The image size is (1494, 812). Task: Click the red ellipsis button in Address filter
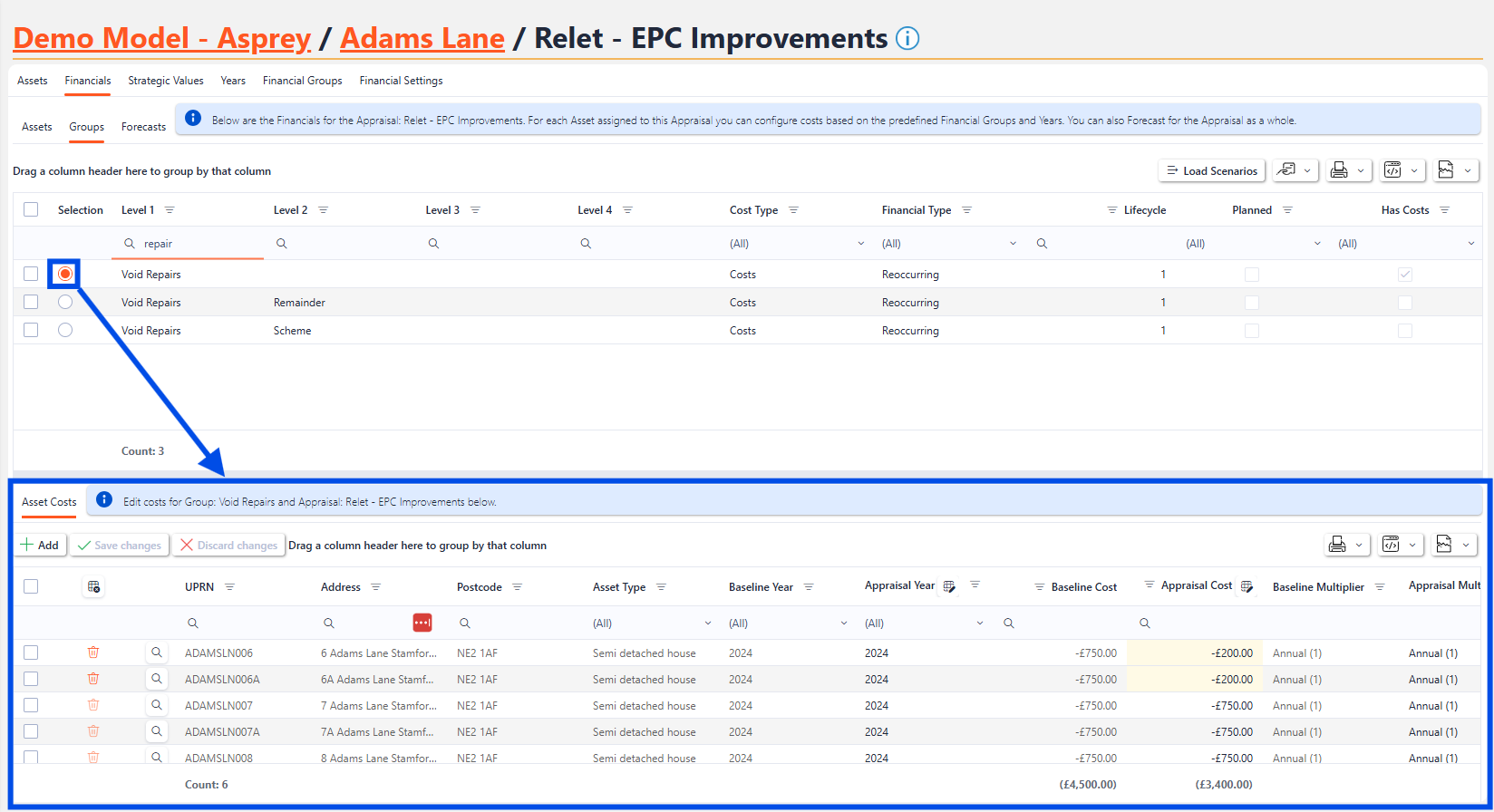422,623
